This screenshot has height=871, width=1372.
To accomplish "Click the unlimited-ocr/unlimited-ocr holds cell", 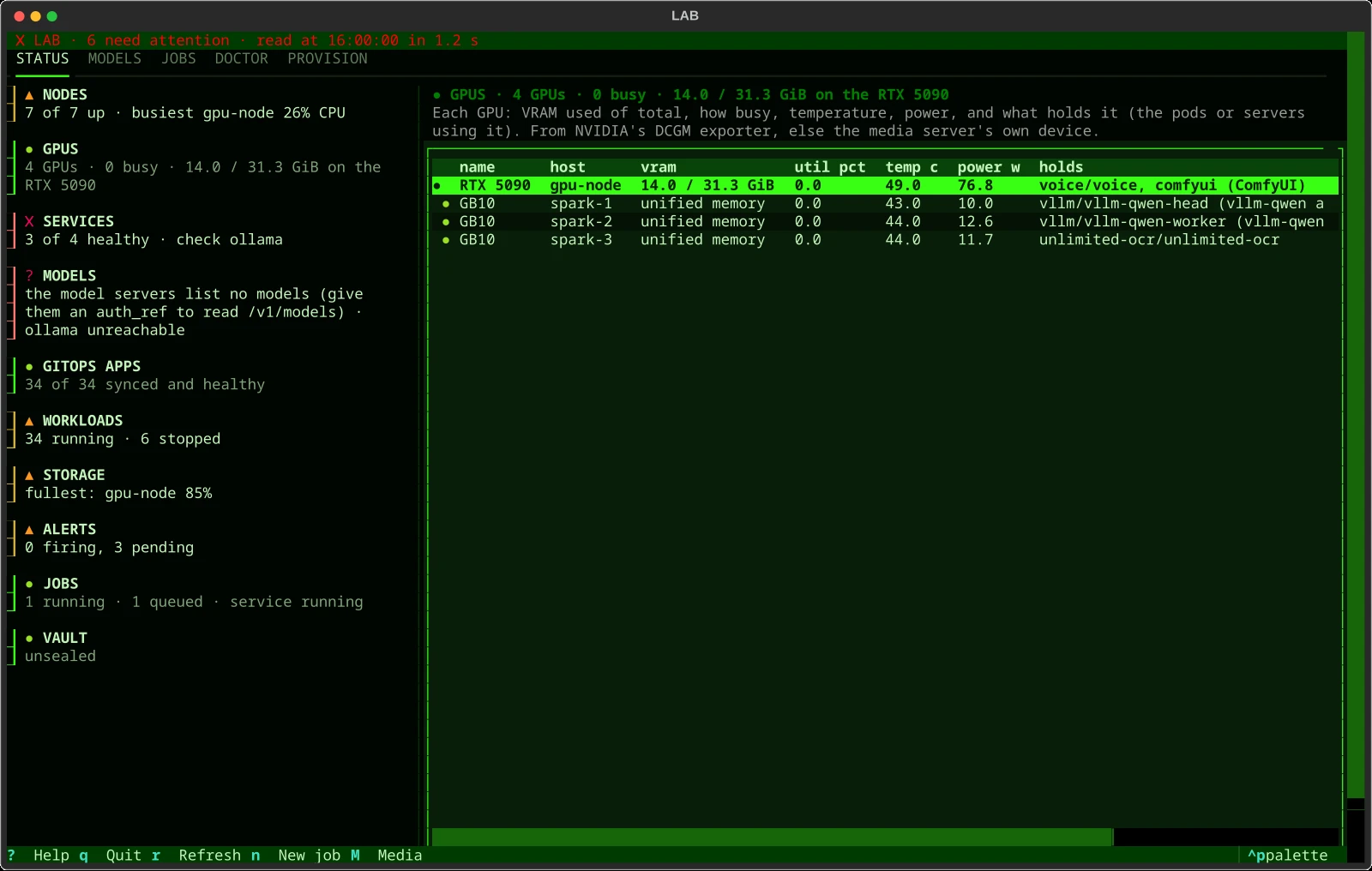I will [x=1159, y=240].
